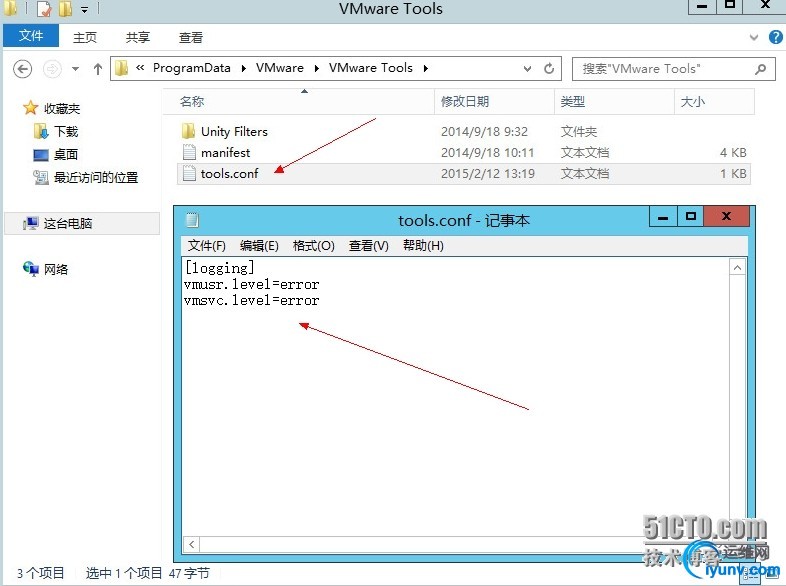Open Notepad 帮助(H) menu
The width and height of the screenshot is (786, 586).
423,246
